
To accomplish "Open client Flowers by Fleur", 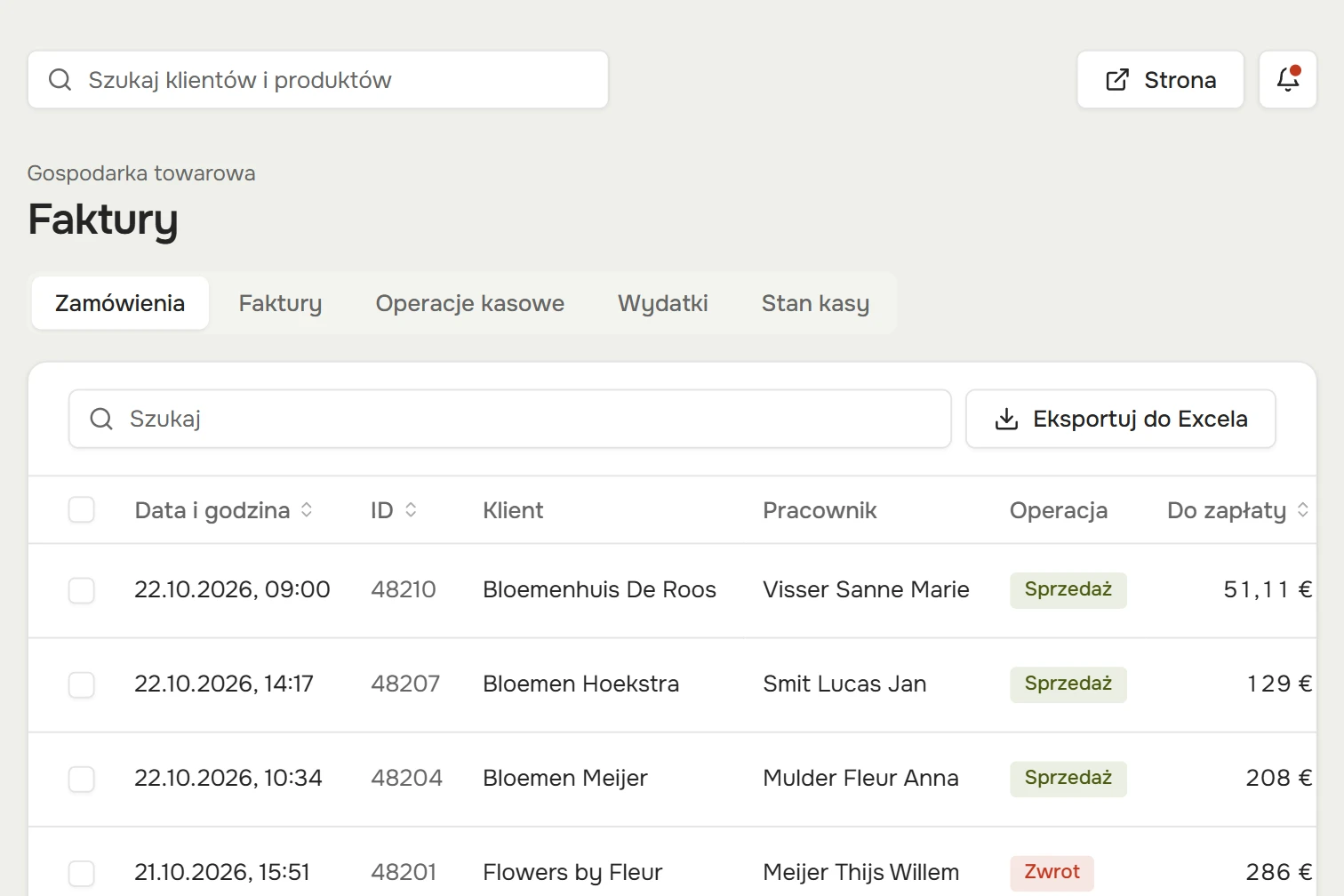I will tap(572, 872).
